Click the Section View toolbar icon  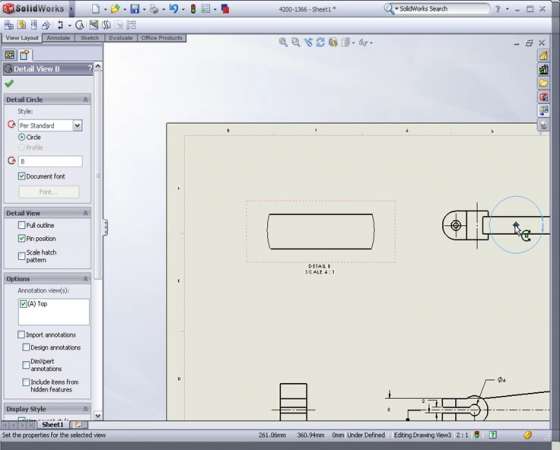pyautogui.click(x=60, y=25)
